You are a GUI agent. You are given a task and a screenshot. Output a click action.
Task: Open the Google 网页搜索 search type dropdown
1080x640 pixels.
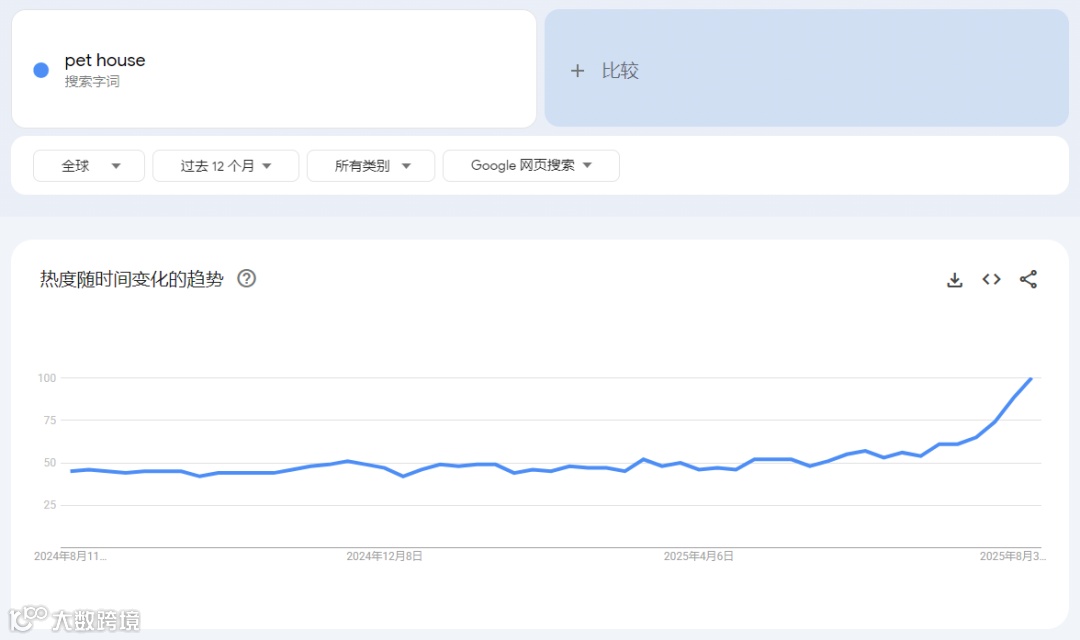click(x=531, y=165)
